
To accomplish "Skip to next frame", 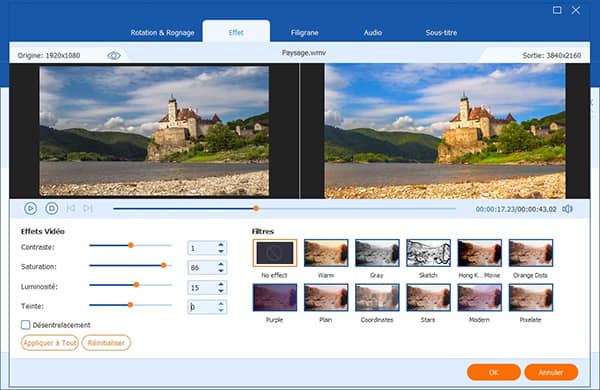I will pos(88,209).
